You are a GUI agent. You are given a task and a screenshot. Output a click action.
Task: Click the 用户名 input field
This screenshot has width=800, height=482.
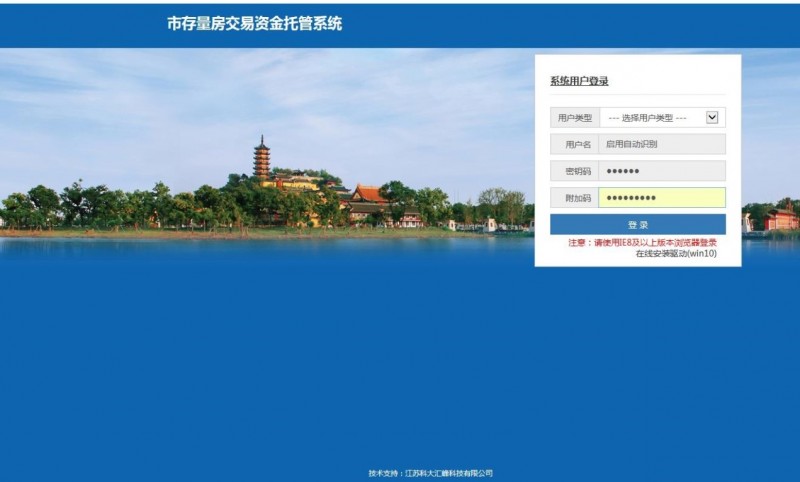(661, 144)
